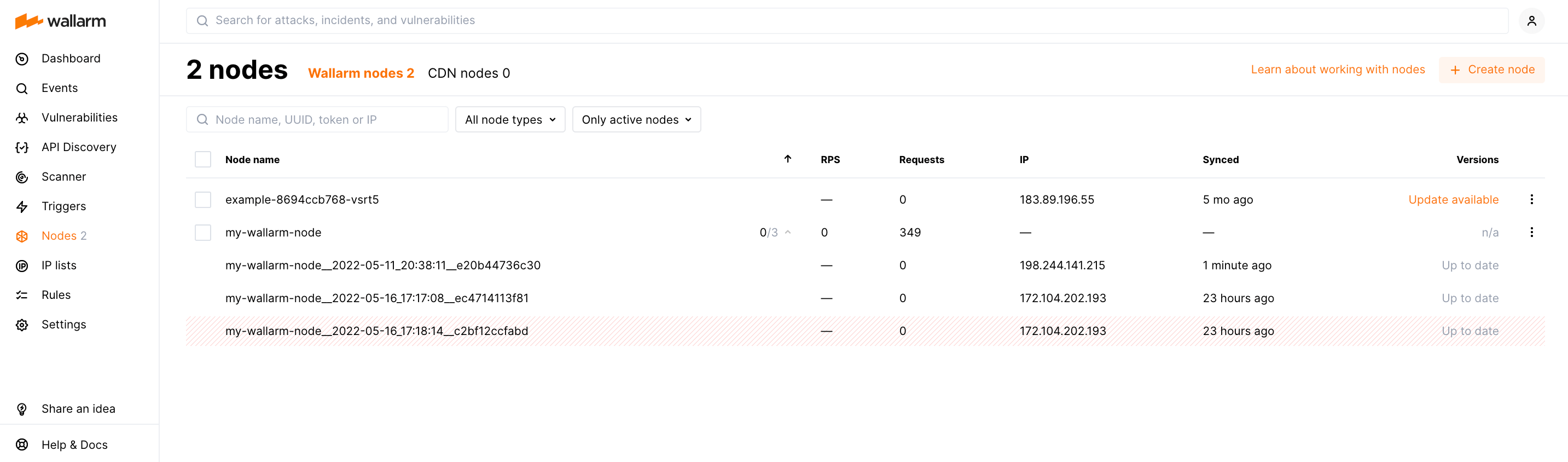1568x462 pixels.
Task: Click the Dashboard icon in sidebar
Action: [x=22, y=59]
